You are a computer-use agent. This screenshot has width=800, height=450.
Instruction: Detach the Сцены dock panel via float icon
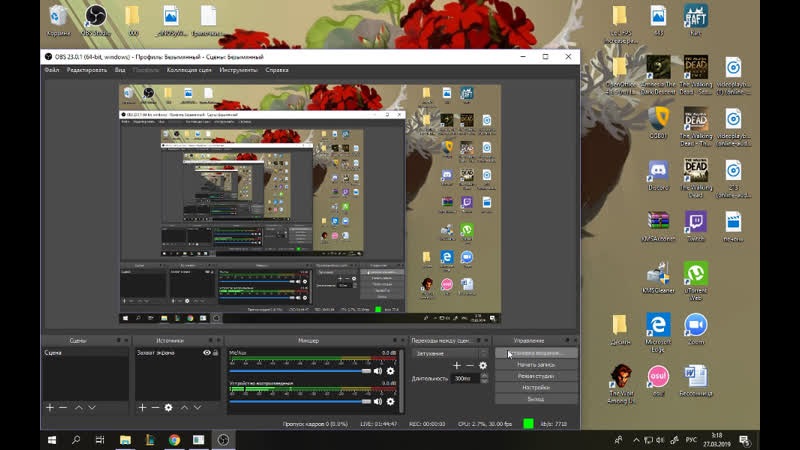(118, 340)
